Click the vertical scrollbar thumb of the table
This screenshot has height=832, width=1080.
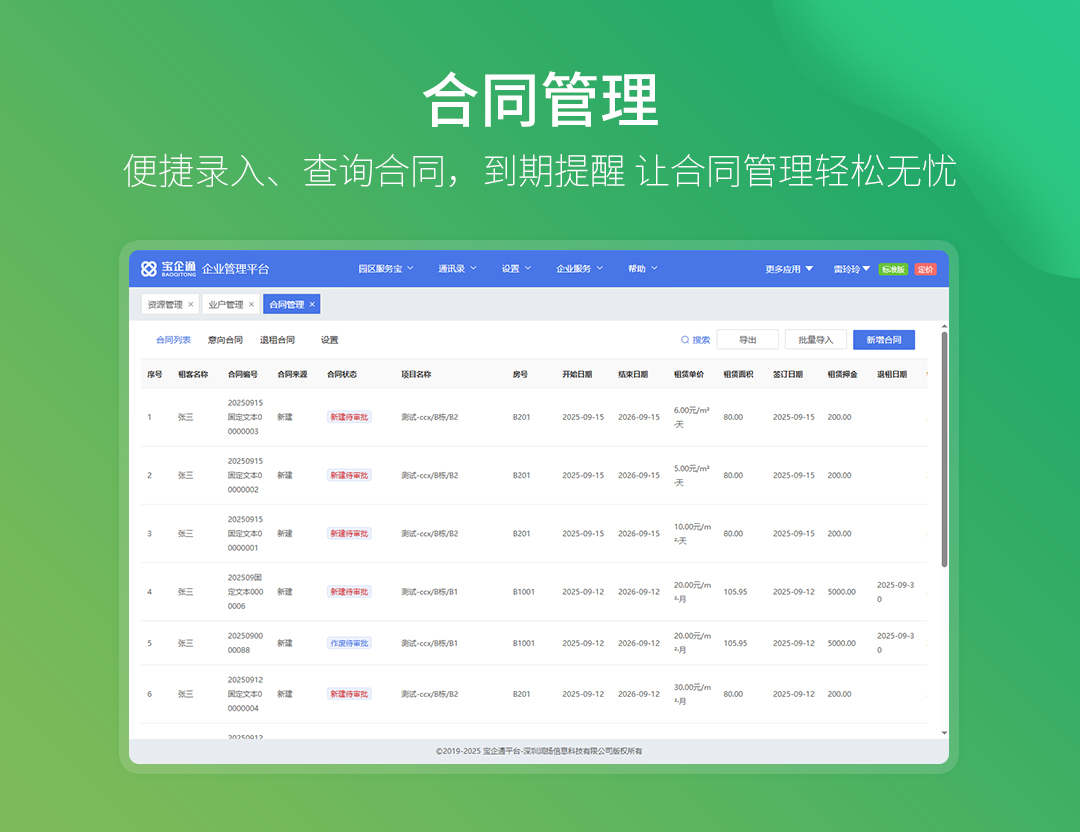coord(944,449)
